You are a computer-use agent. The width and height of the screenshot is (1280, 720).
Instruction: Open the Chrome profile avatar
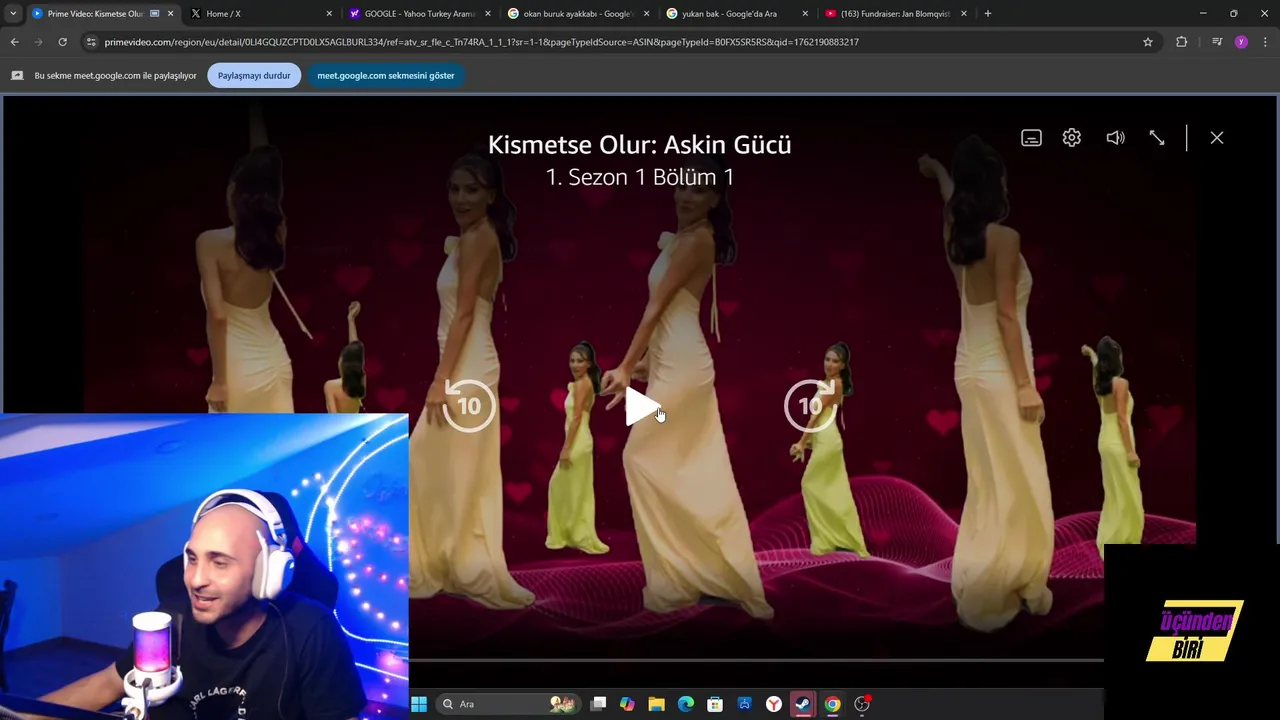click(x=1241, y=42)
